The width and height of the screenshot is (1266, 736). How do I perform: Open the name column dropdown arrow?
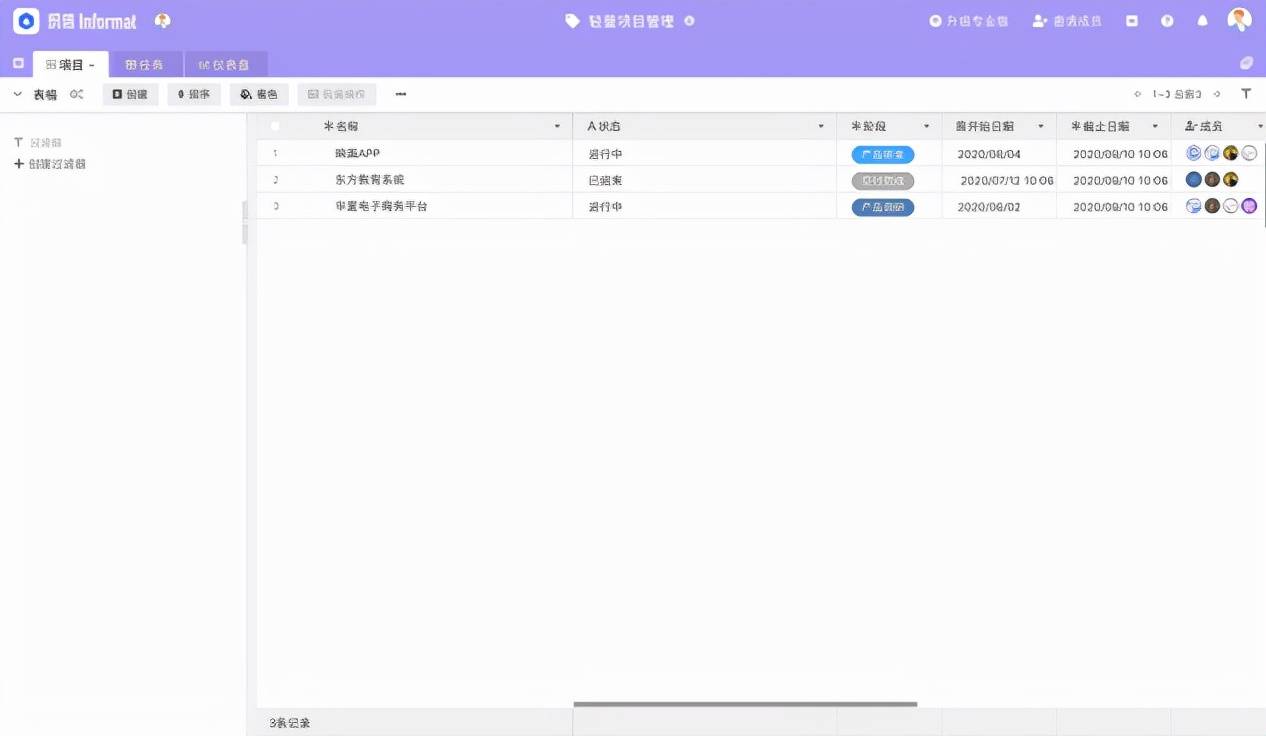557,127
